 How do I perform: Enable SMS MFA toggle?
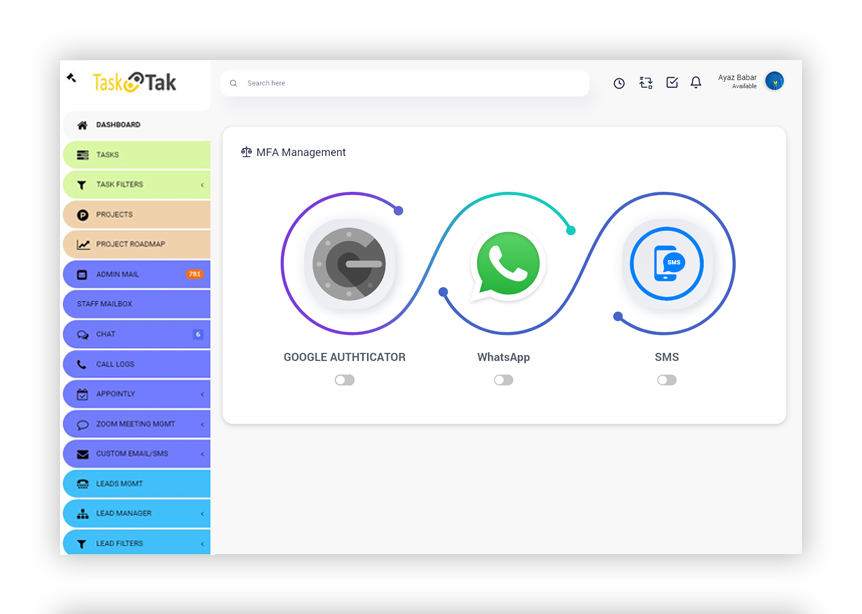coord(667,380)
